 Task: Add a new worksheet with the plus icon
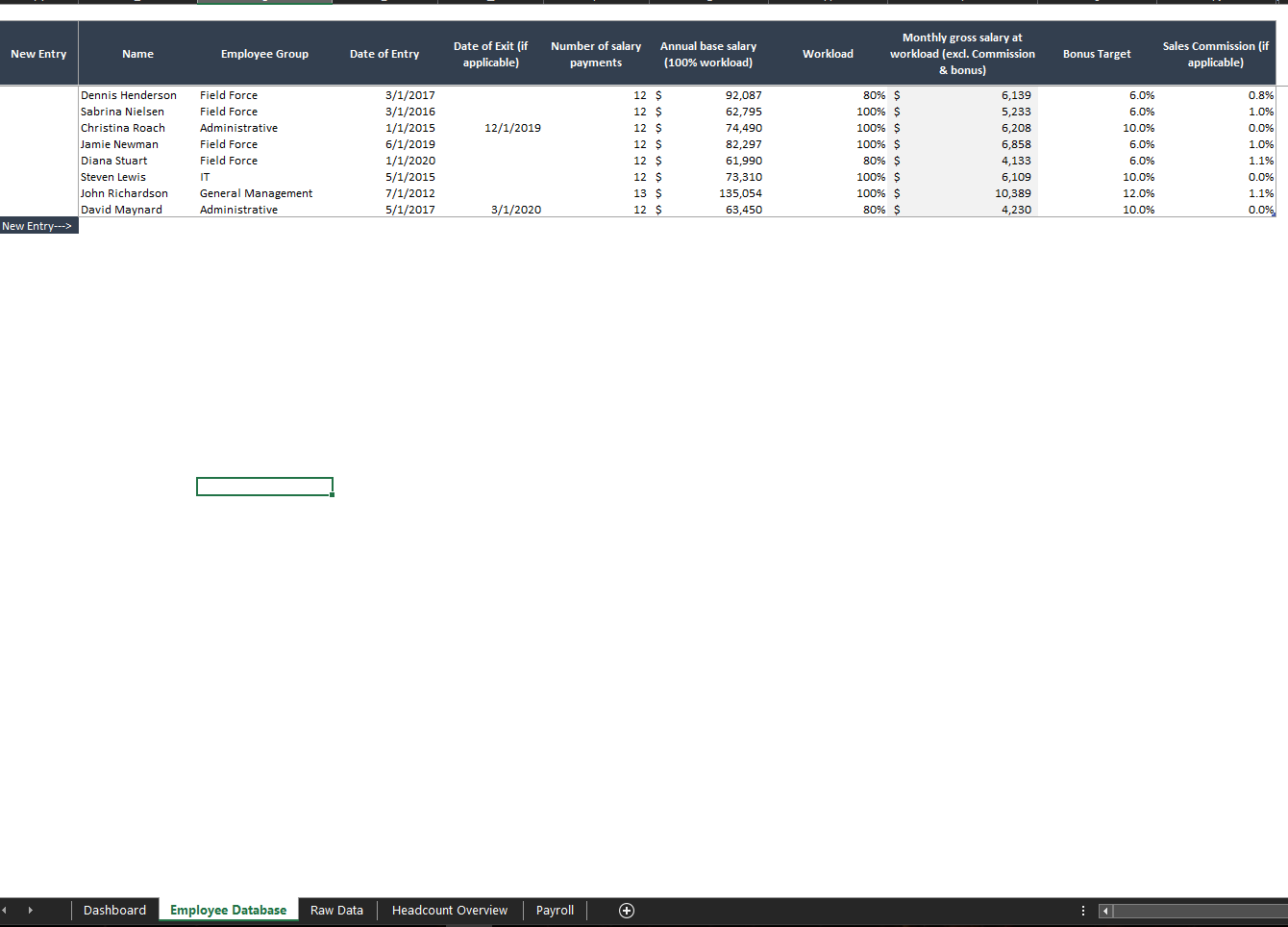(x=627, y=910)
